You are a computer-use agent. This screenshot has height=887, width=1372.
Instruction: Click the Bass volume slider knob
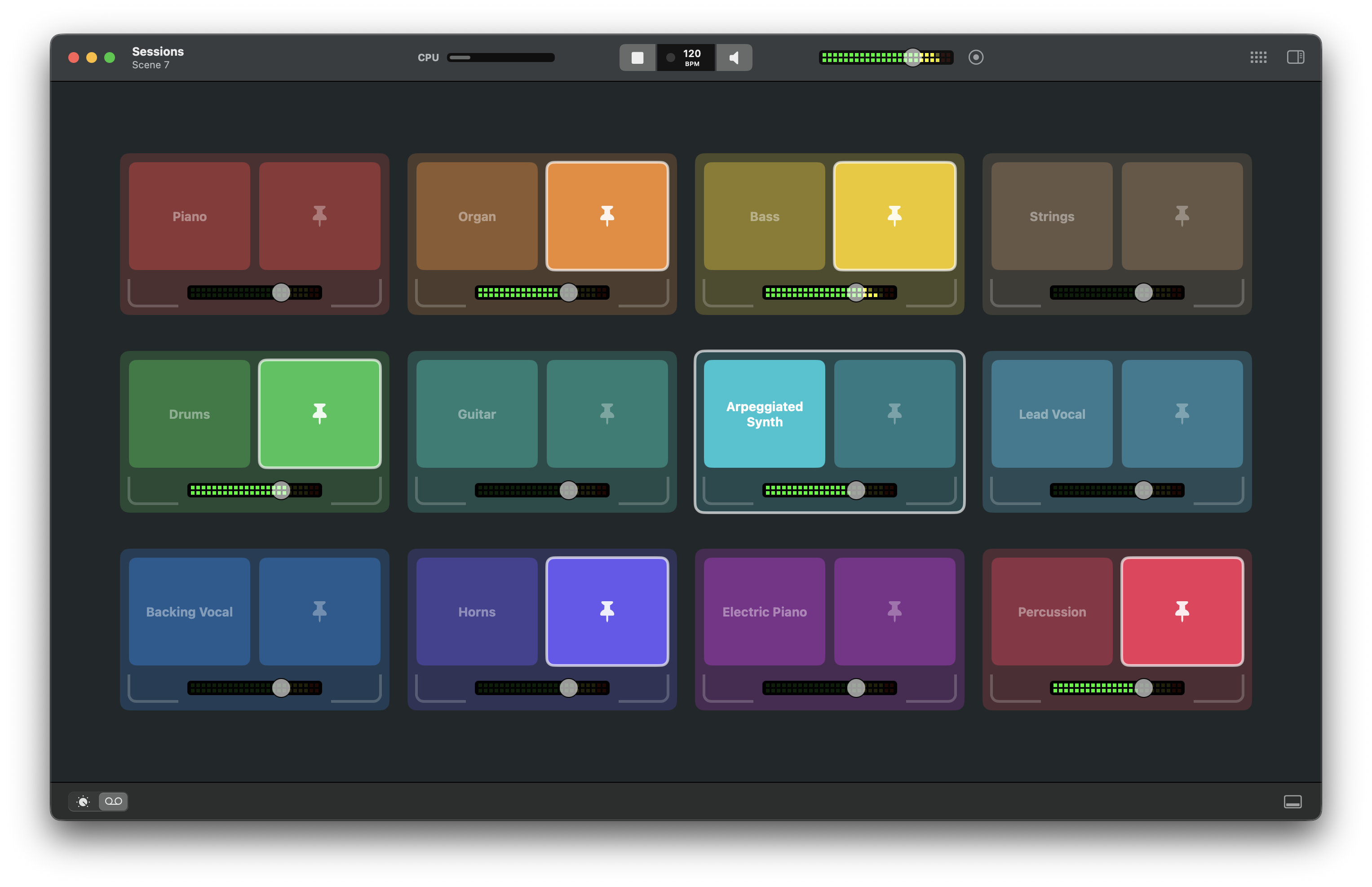855,293
